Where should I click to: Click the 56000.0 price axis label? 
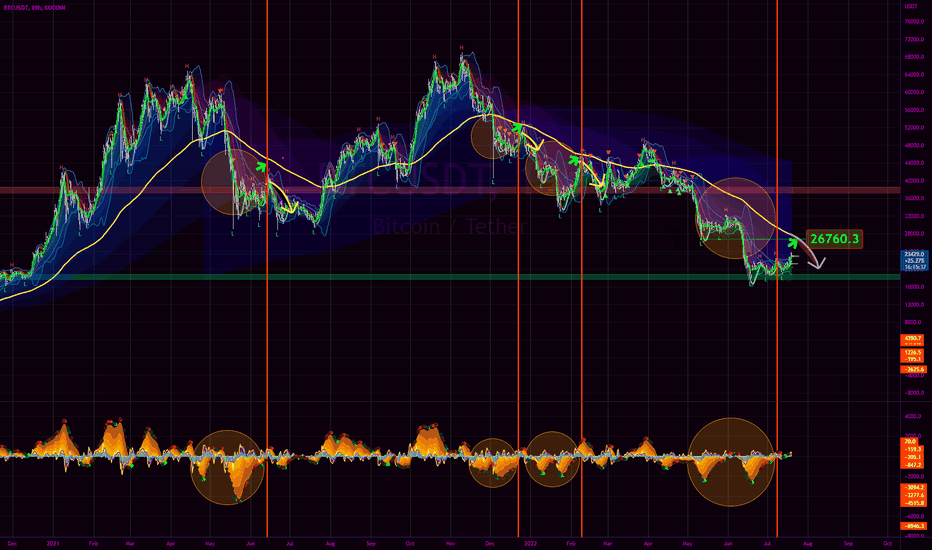click(x=914, y=110)
